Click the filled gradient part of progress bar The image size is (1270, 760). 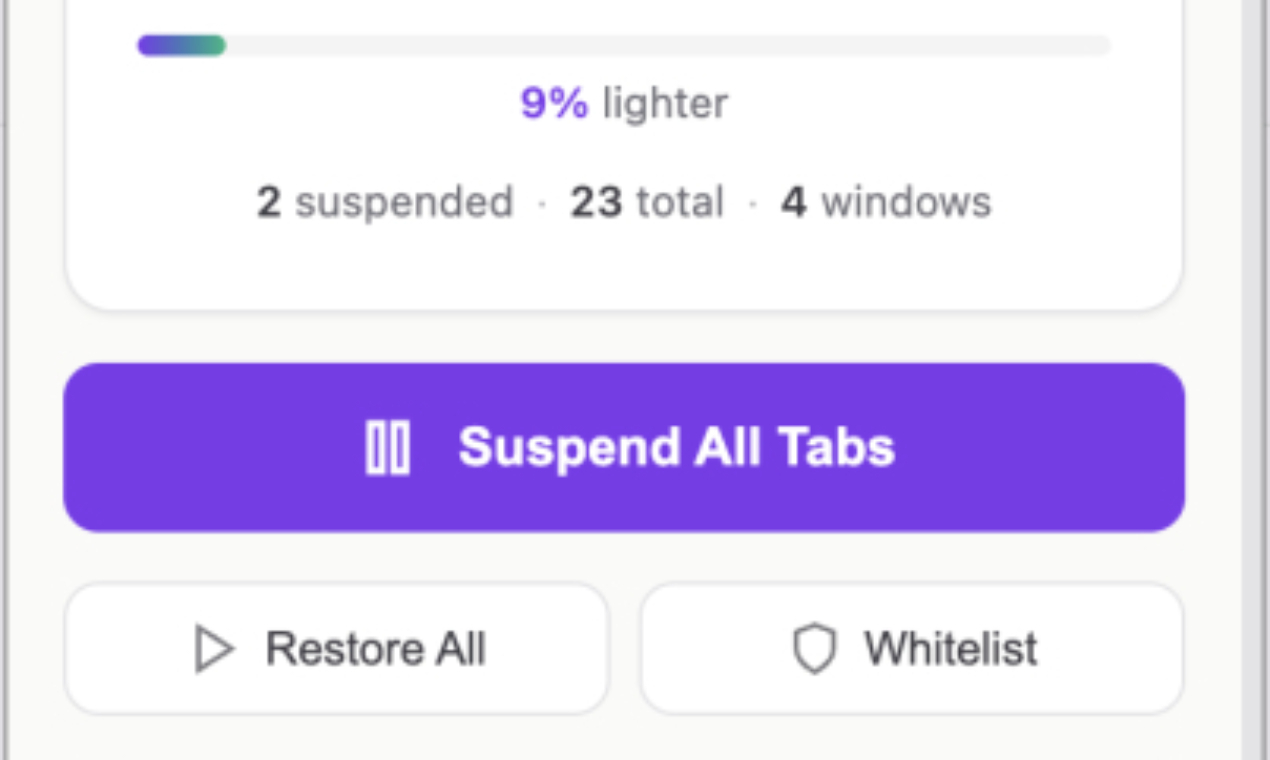tap(181, 46)
